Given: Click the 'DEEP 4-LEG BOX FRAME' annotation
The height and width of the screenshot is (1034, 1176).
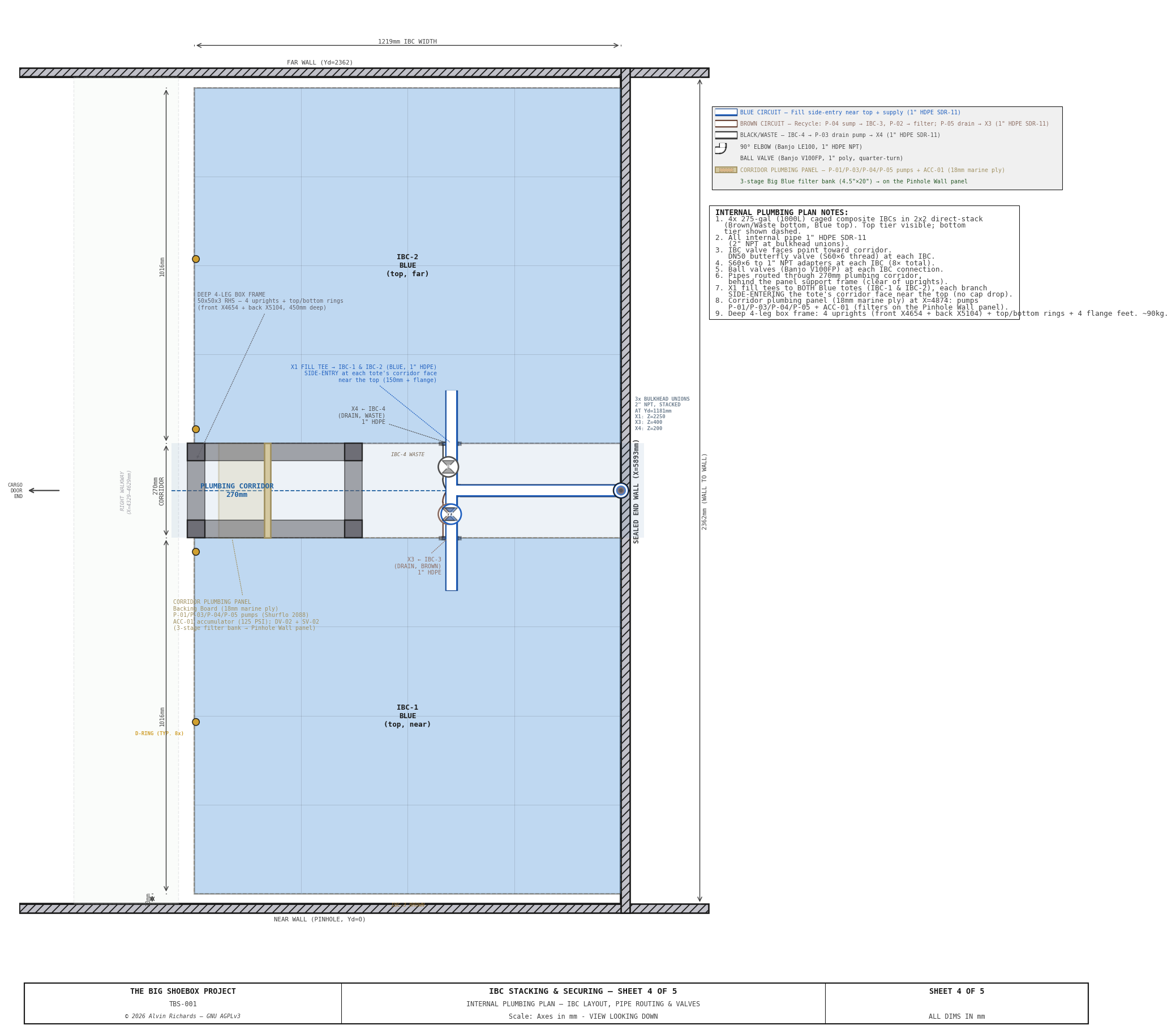Looking at the screenshot, I should [271, 301].
